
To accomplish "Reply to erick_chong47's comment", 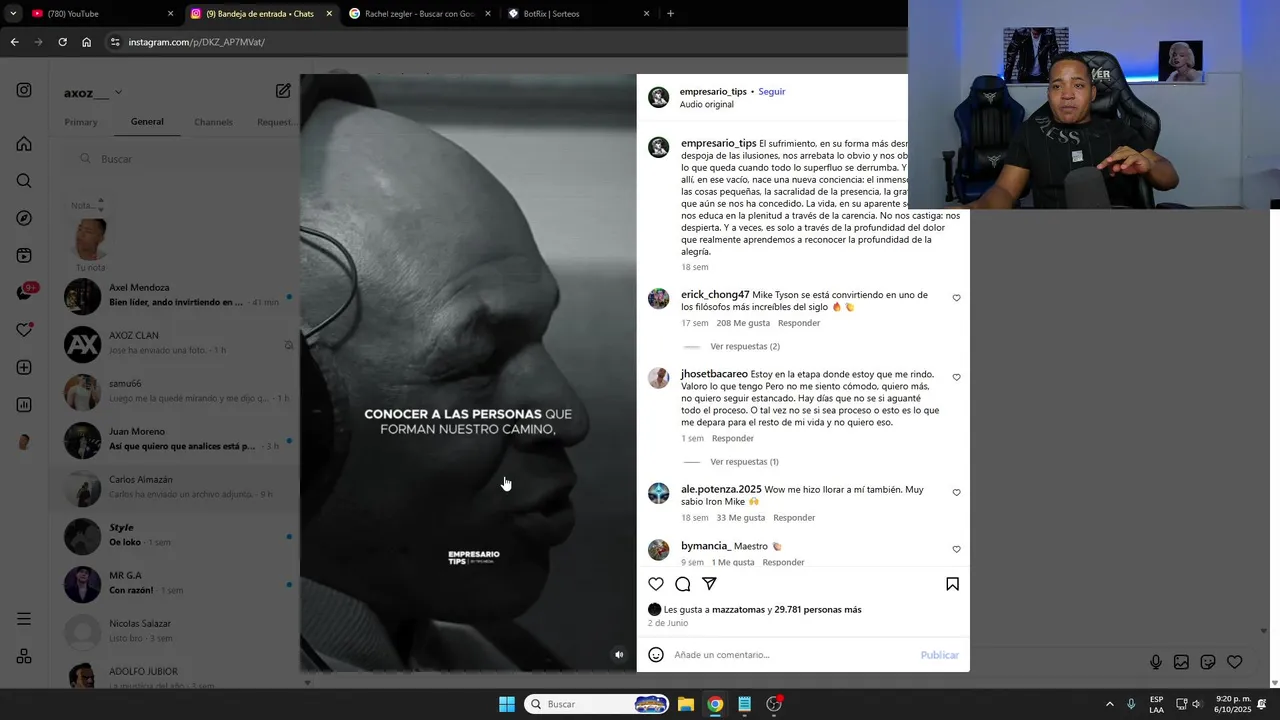I will coord(799,323).
